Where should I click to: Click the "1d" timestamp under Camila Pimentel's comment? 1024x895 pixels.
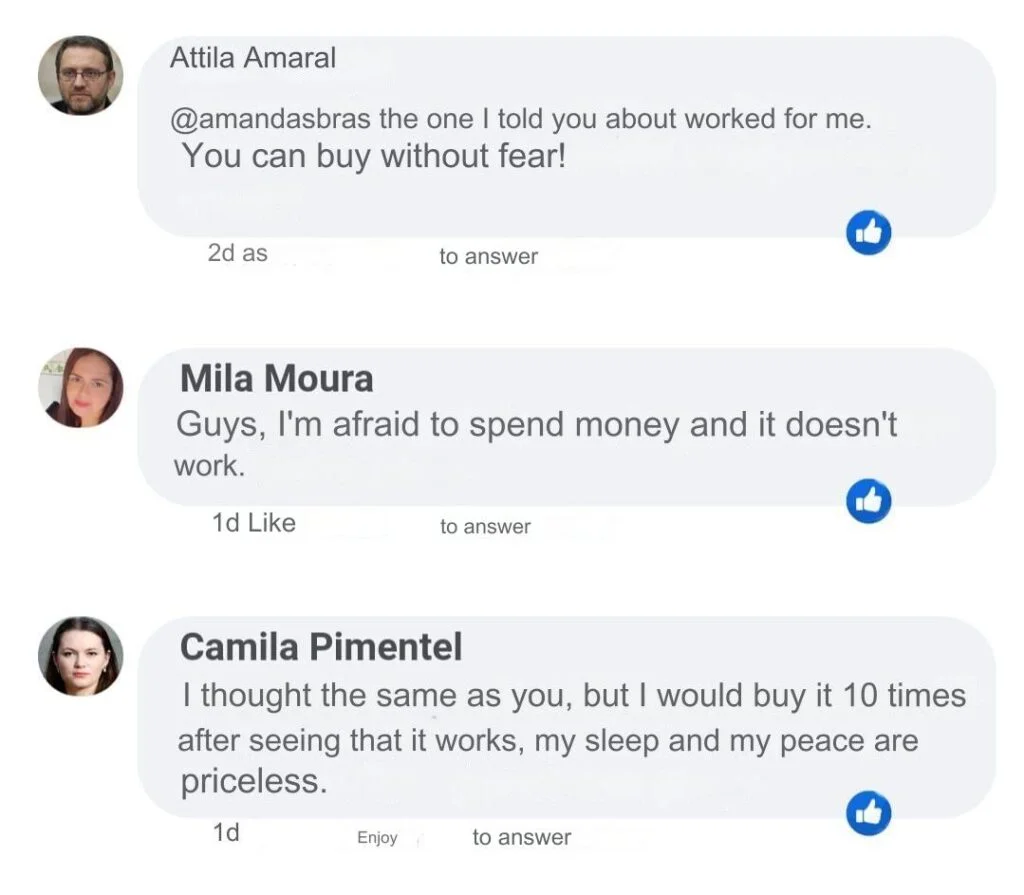click(226, 833)
